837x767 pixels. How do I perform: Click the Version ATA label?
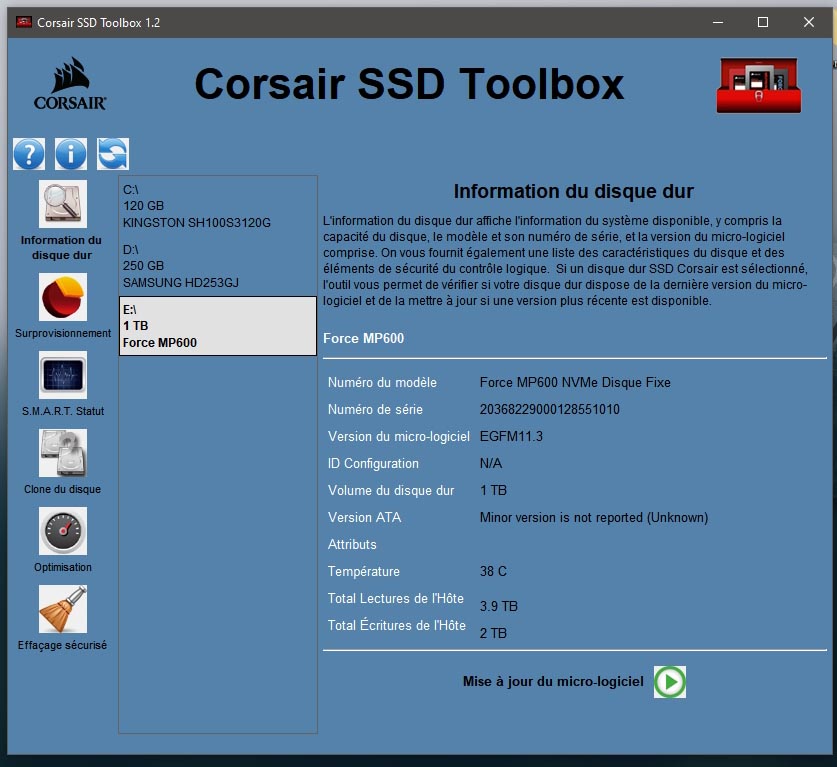point(365,517)
